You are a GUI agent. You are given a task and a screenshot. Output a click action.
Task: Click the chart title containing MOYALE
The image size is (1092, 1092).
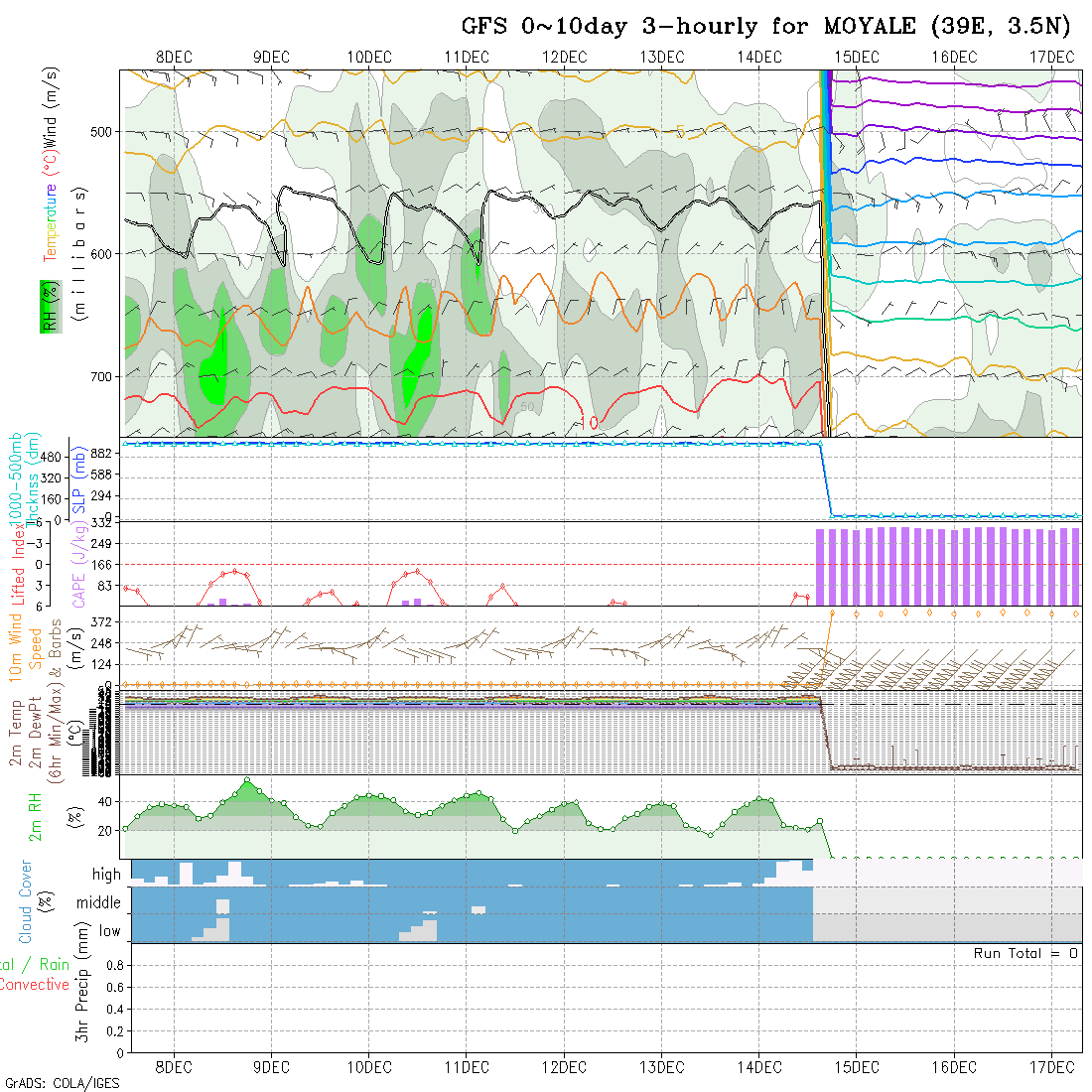(x=766, y=26)
